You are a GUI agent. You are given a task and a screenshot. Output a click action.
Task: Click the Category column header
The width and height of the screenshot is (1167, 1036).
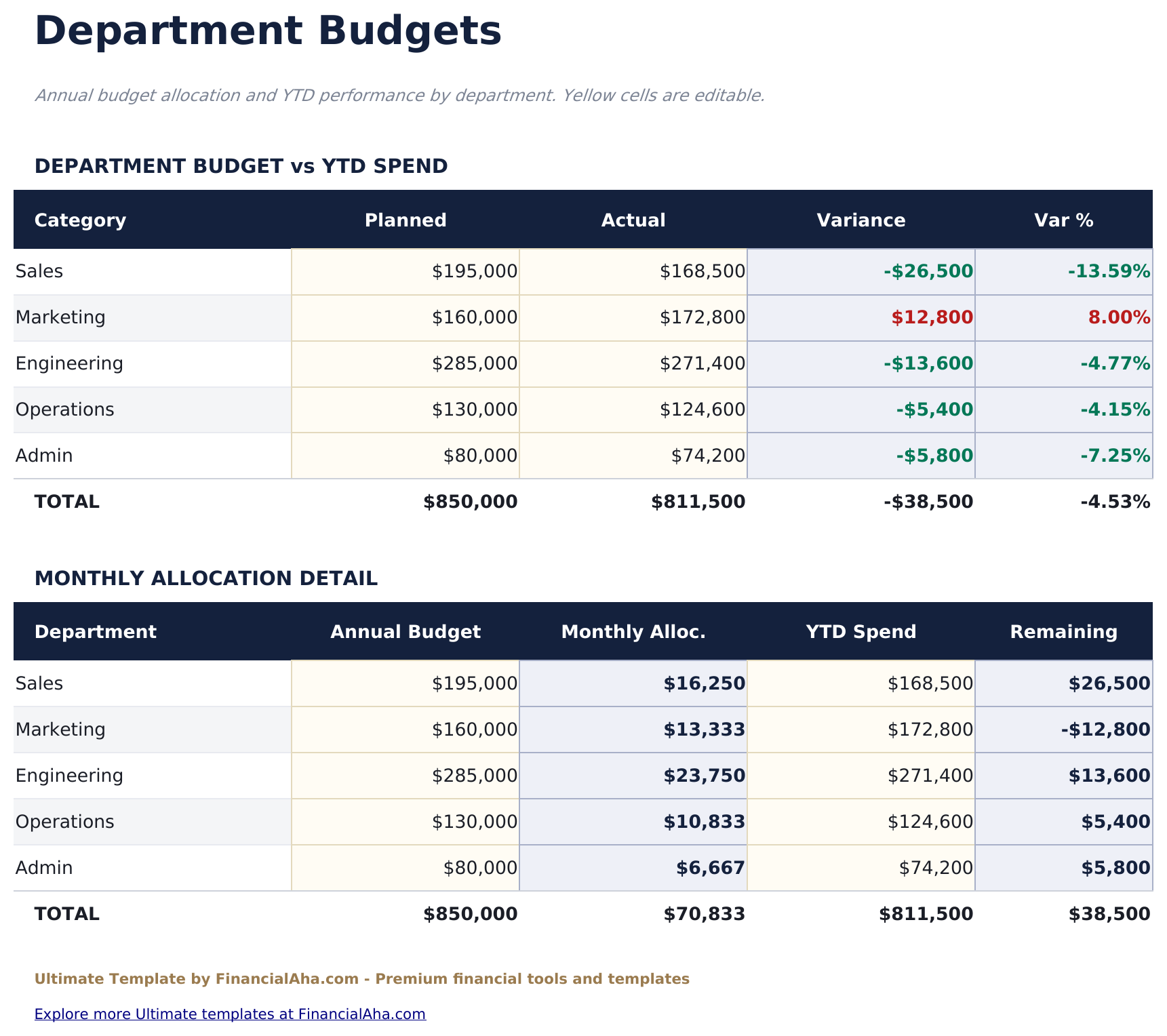tap(80, 220)
